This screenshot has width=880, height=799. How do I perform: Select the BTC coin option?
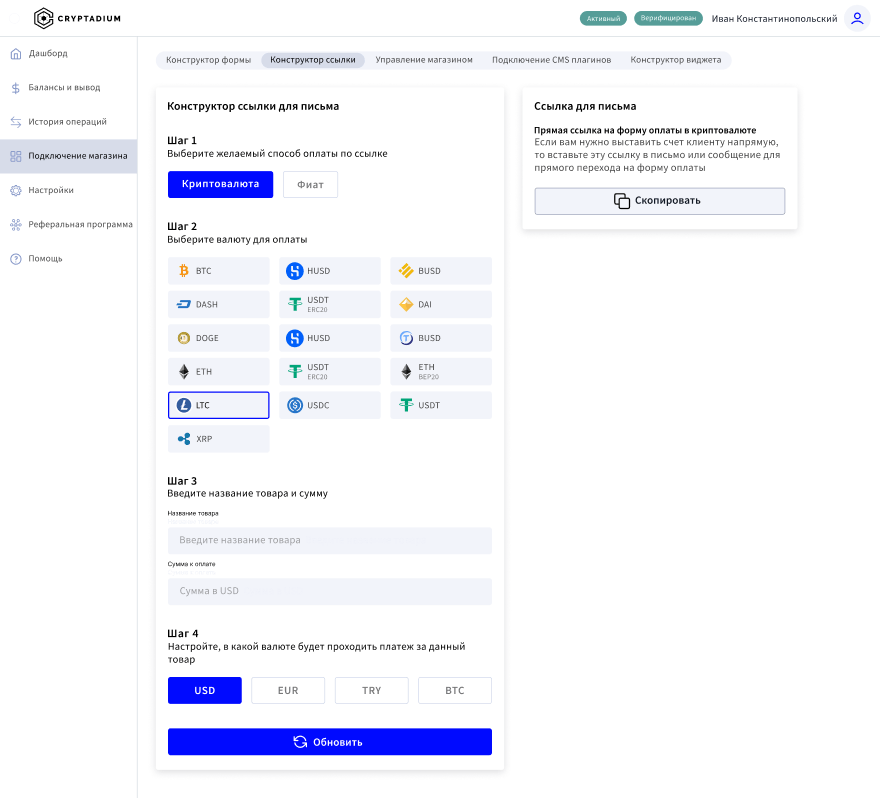pos(218,271)
